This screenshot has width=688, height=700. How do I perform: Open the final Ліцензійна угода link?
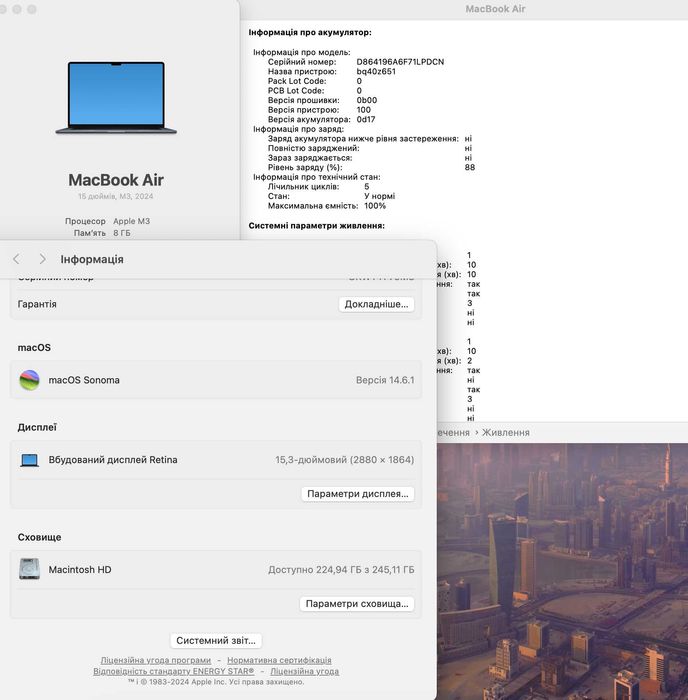(x=304, y=671)
